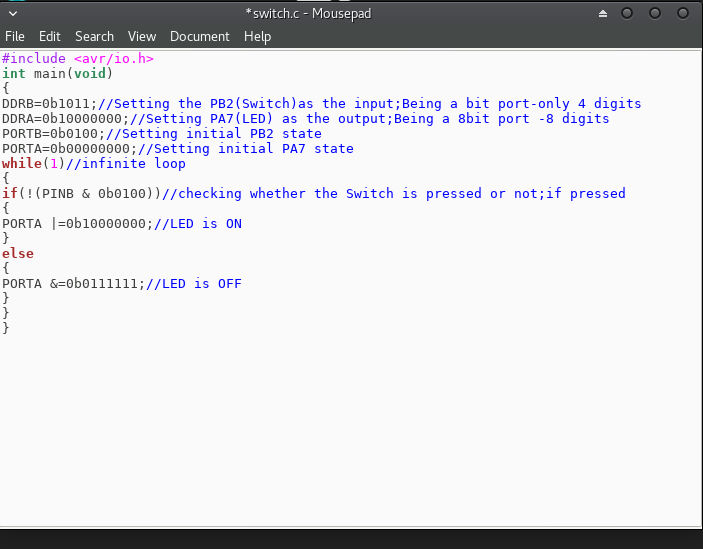Click the '//Setting initial PA7 state' comment
The width and height of the screenshot is (703, 549).
coord(246,149)
